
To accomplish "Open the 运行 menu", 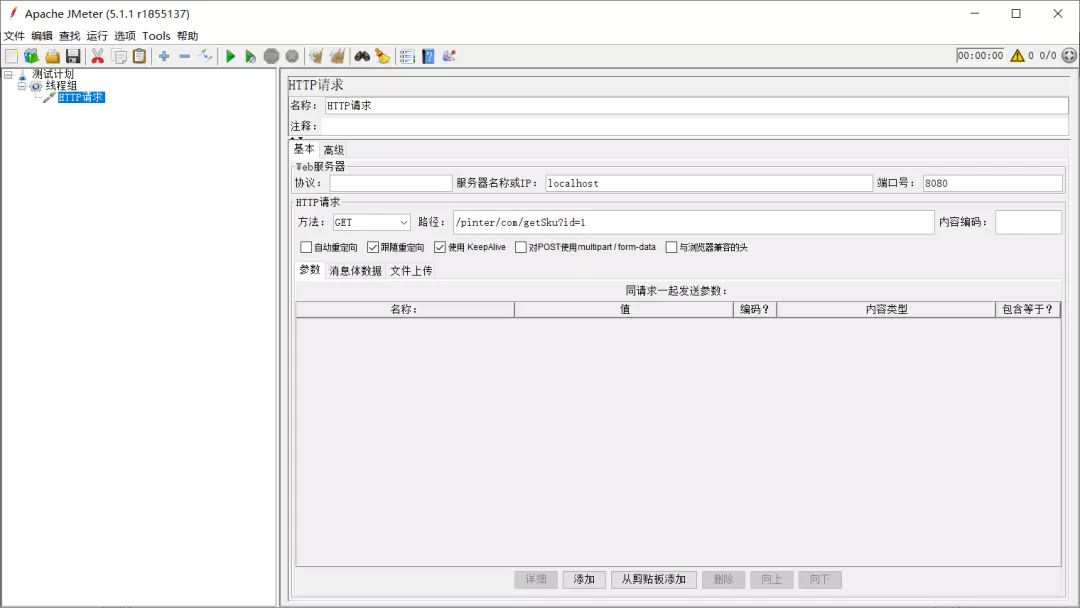I will coord(97,36).
